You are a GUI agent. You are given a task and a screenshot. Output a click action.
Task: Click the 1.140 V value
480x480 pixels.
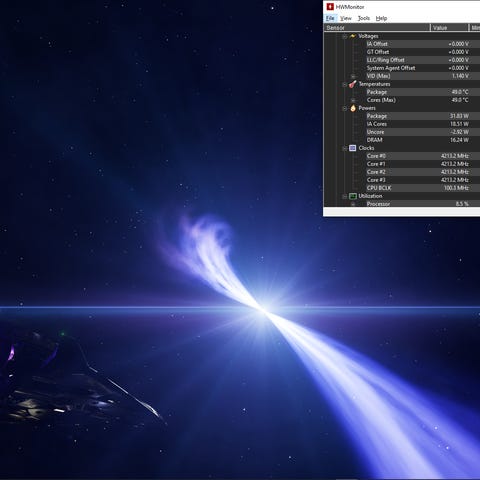pos(460,76)
